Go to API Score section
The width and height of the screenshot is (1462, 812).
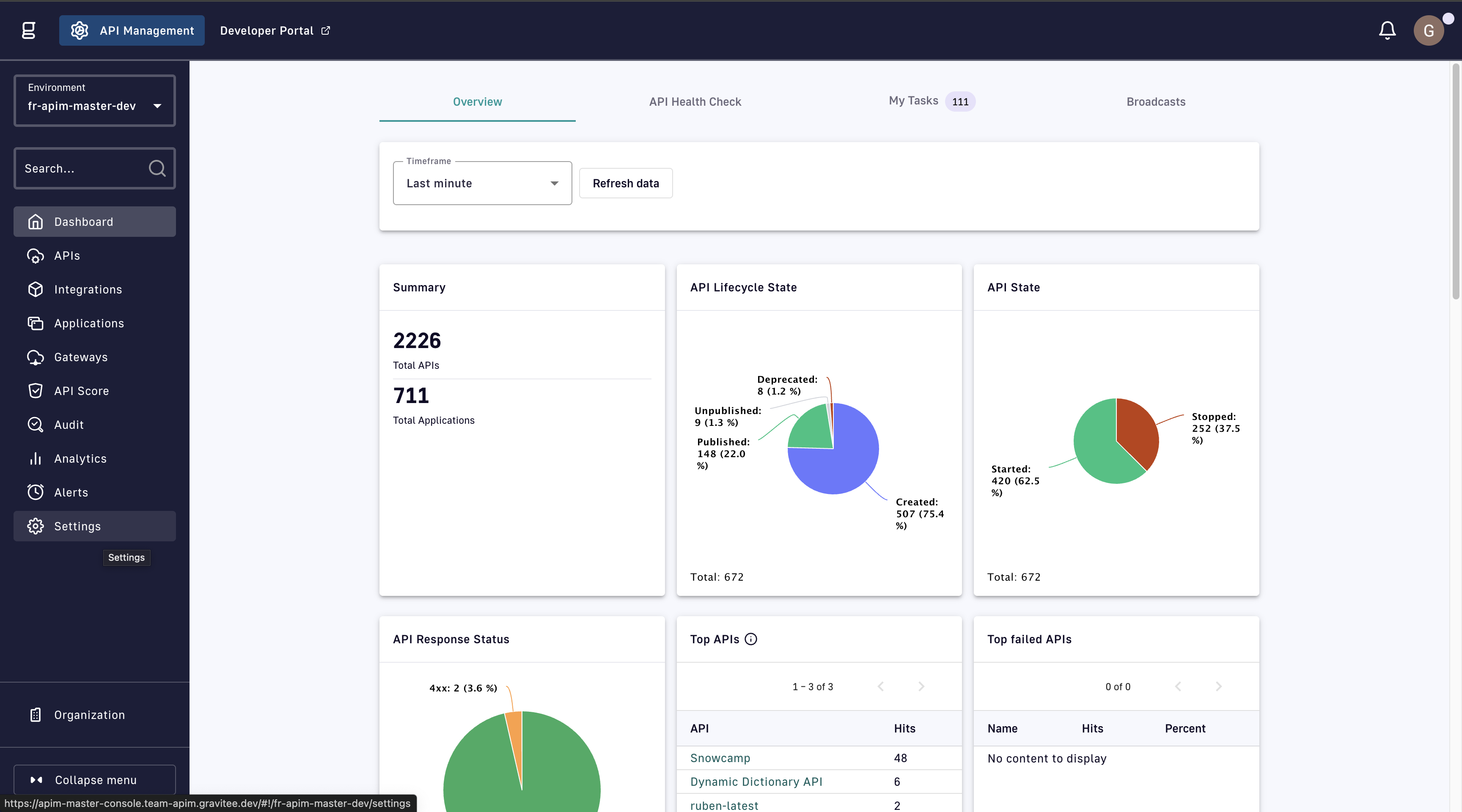(x=81, y=391)
